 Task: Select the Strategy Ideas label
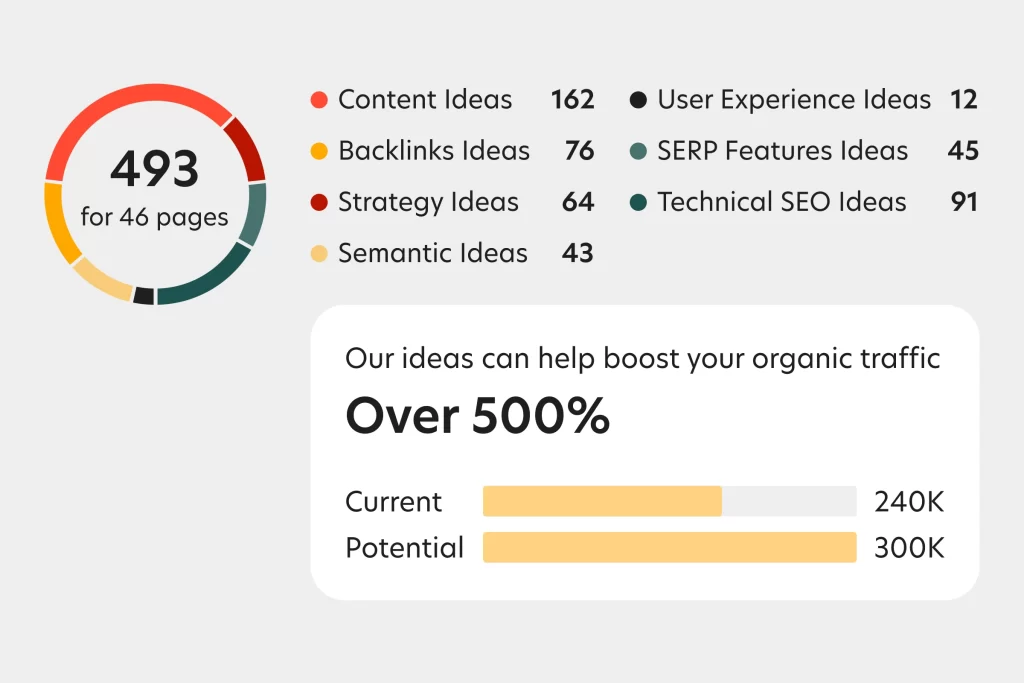(x=428, y=203)
